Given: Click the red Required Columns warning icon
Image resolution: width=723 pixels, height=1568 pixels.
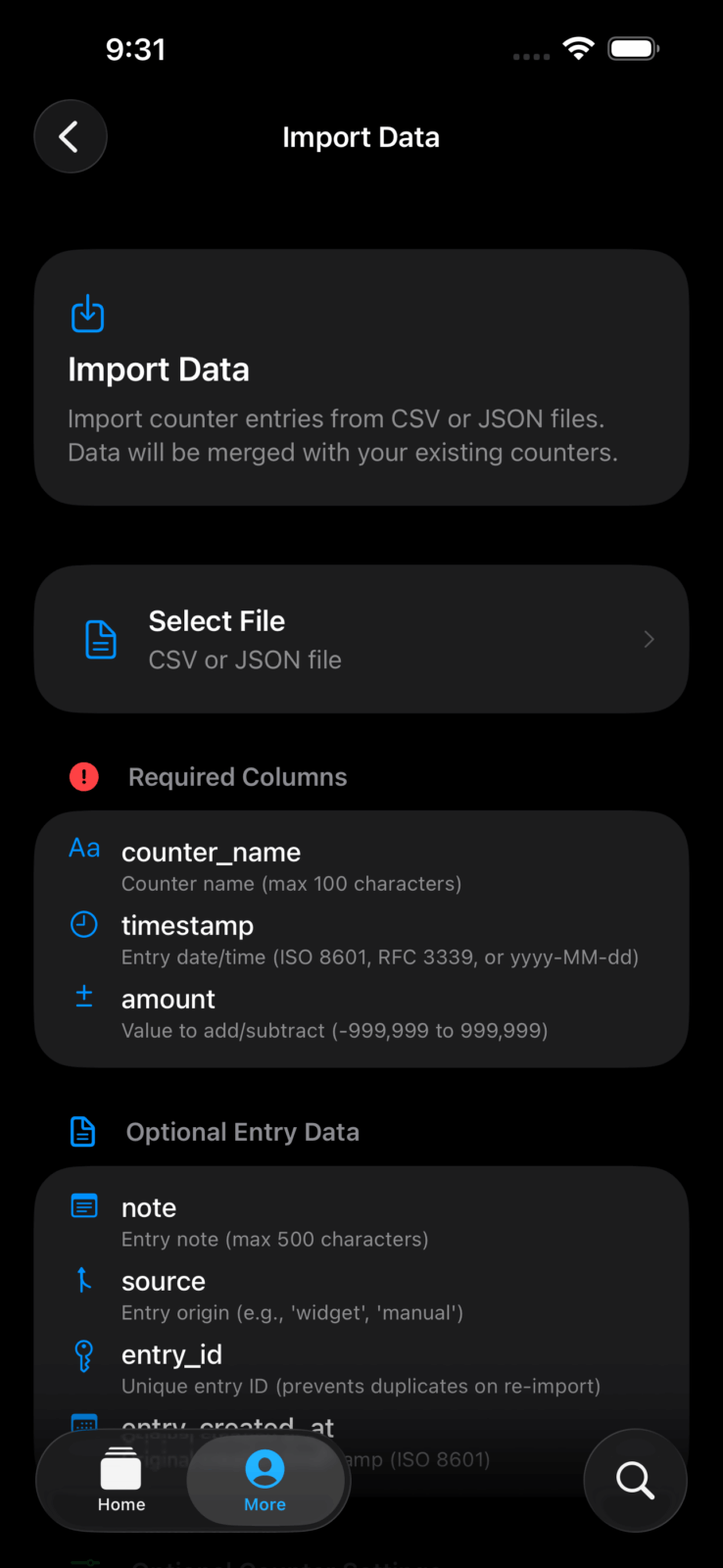Looking at the screenshot, I should pos(84,777).
